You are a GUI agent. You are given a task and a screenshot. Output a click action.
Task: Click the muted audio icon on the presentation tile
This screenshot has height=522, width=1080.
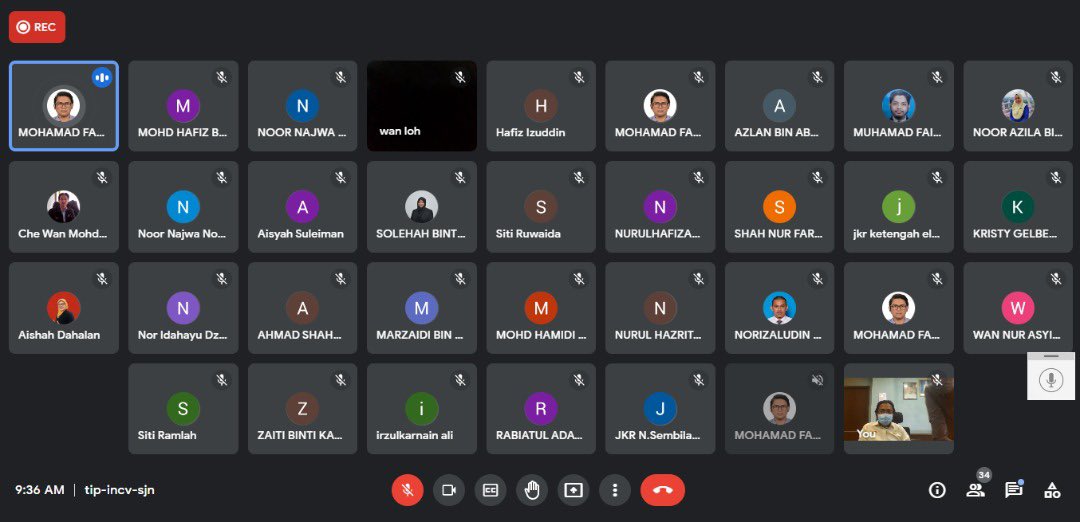818,380
